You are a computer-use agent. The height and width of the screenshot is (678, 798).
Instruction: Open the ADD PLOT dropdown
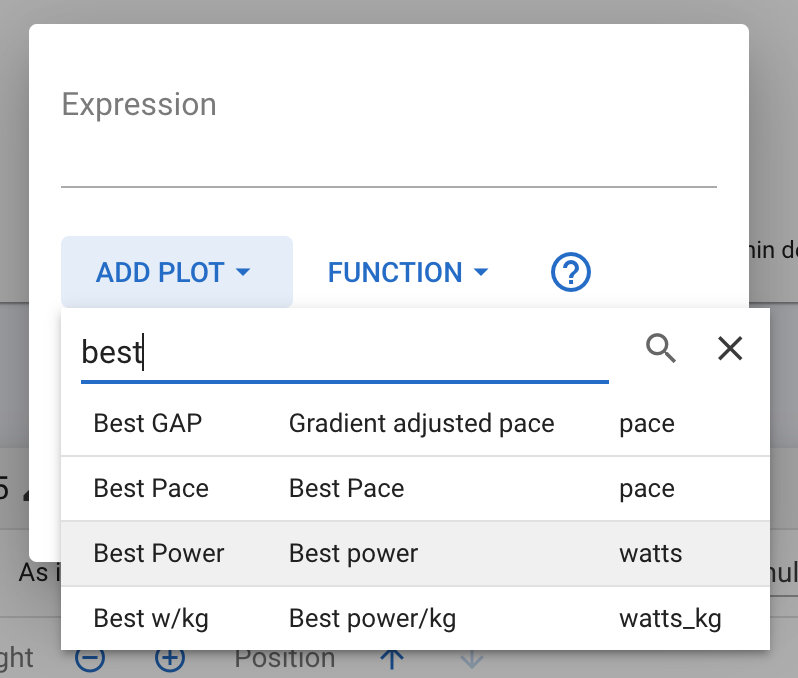pos(176,272)
